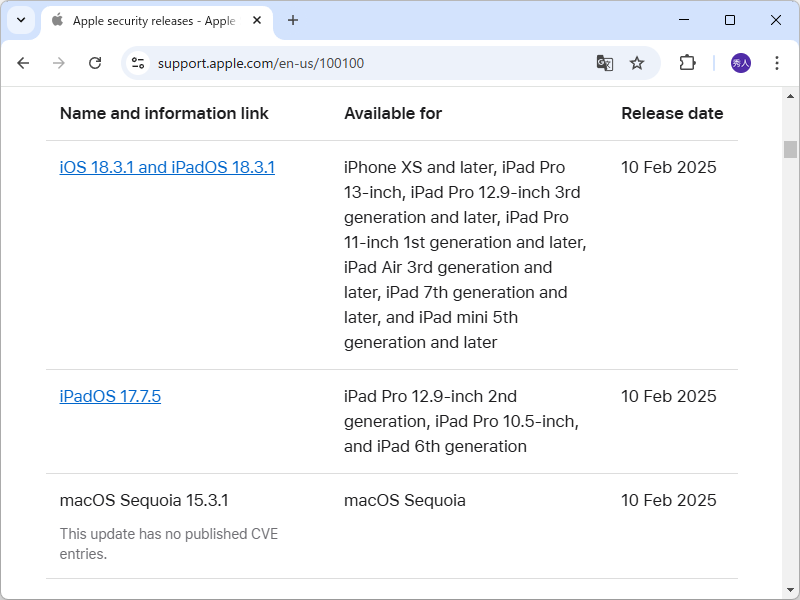Bookmark this page with the star
Image resolution: width=800 pixels, height=600 pixels.
638,62
